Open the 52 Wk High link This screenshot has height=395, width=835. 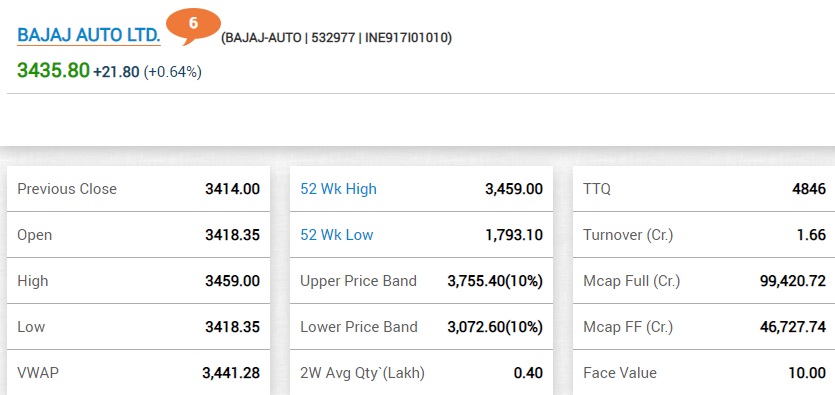click(x=338, y=189)
